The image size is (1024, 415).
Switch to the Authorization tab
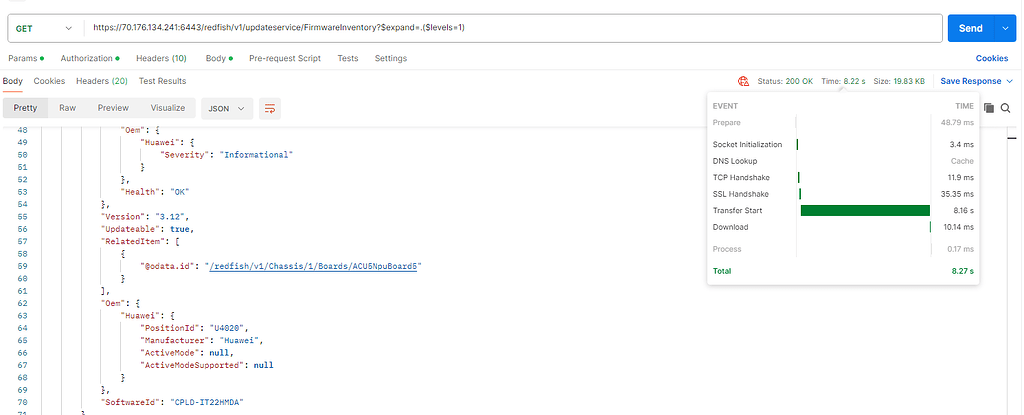[x=90, y=59]
